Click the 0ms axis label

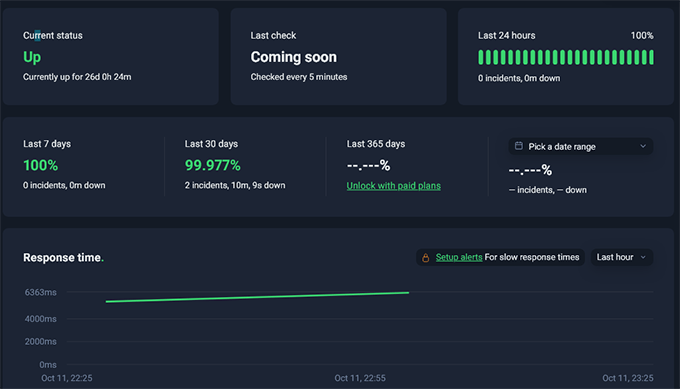48,364
